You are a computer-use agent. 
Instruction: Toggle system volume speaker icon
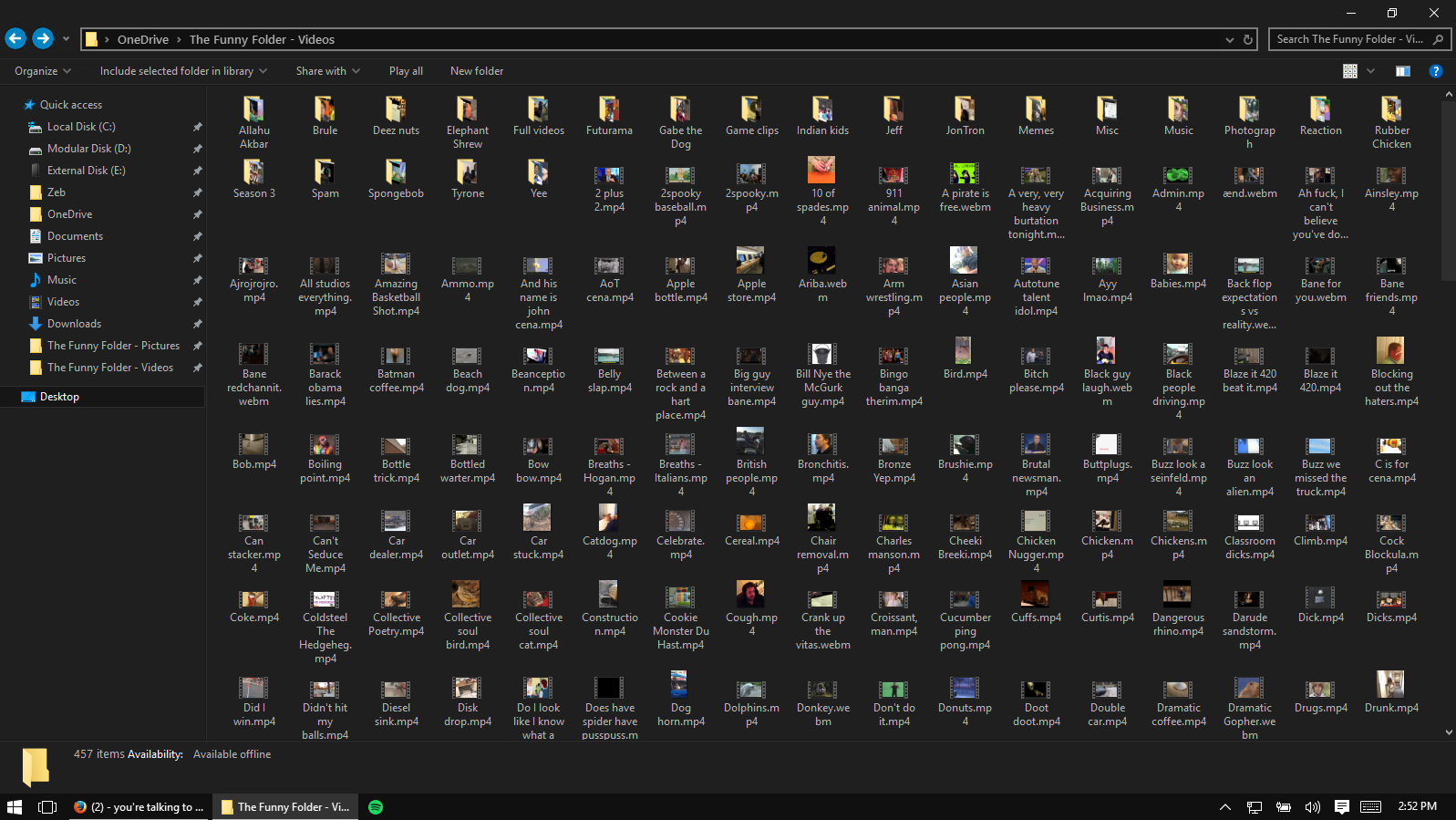(1312, 806)
